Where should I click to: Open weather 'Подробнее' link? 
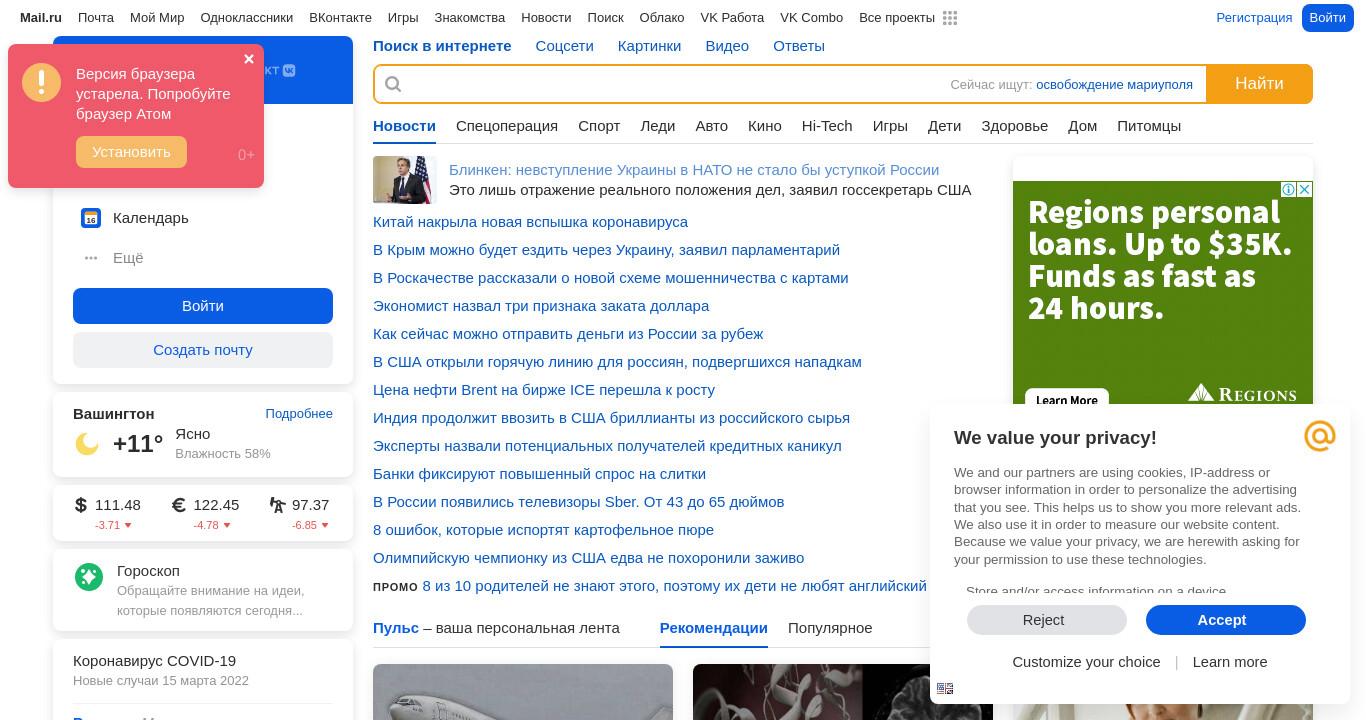(299, 414)
